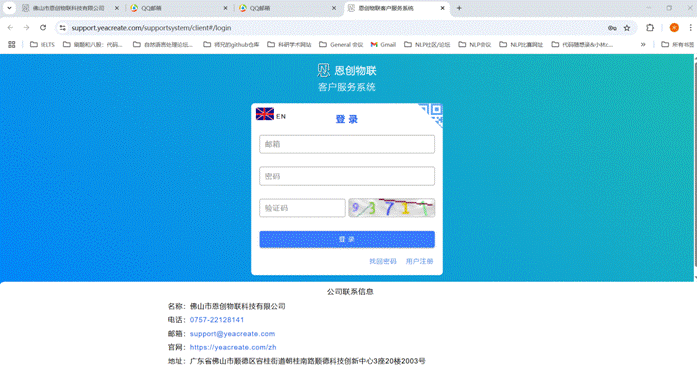Screen dimensions: 697x373
Task: Refresh the captcha image showing 93711
Action: click(392, 208)
